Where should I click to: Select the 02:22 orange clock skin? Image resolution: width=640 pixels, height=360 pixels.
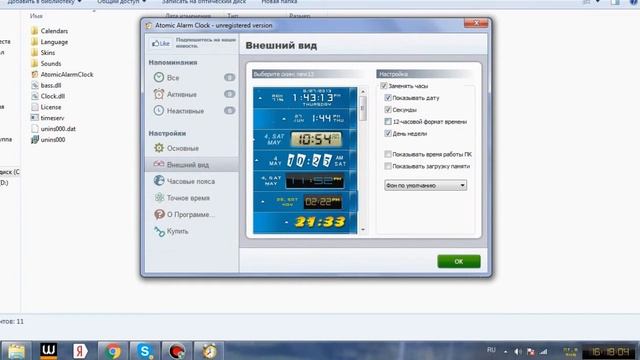[x=305, y=202]
